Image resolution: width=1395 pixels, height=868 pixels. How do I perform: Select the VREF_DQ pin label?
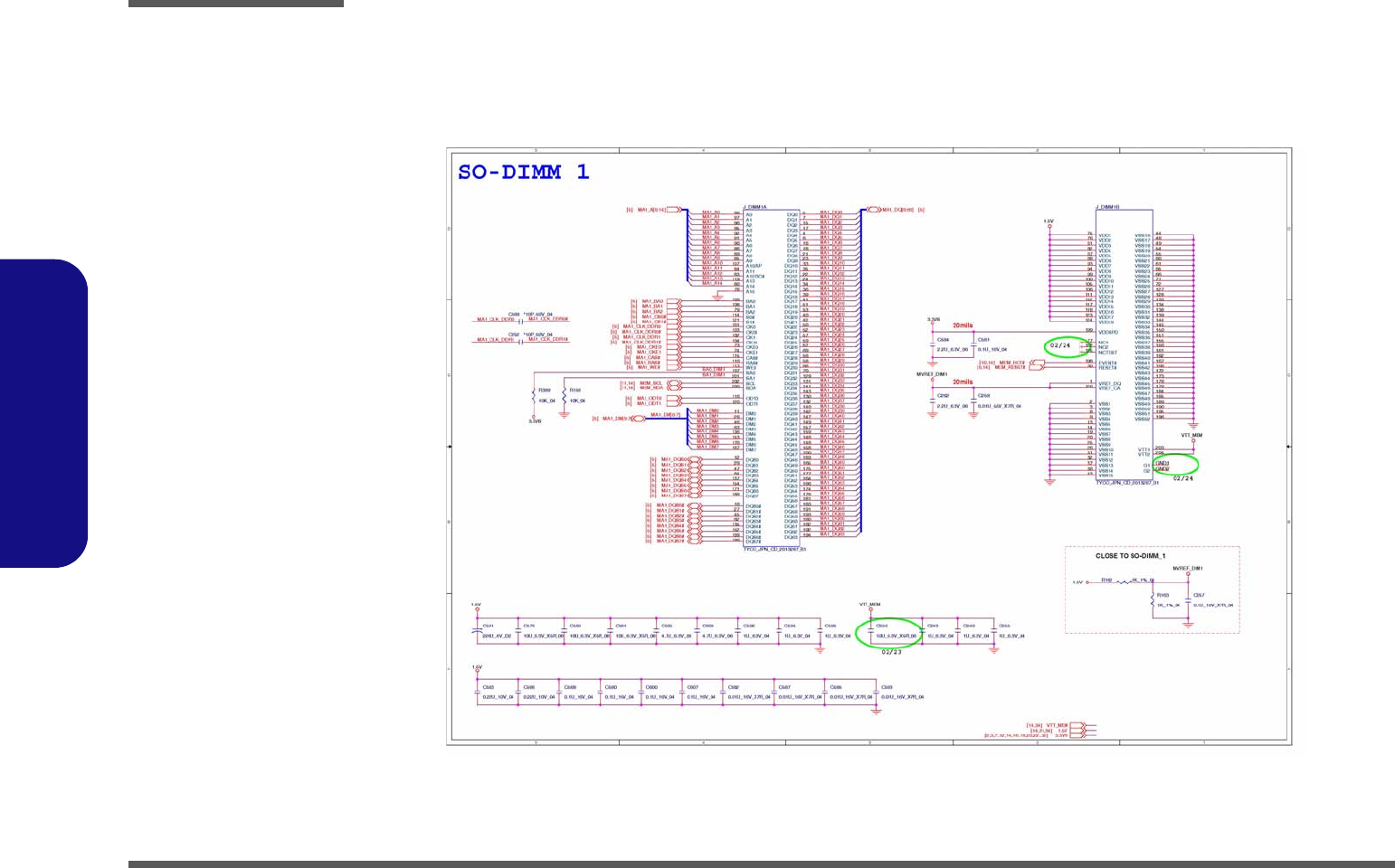(1109, 383)
